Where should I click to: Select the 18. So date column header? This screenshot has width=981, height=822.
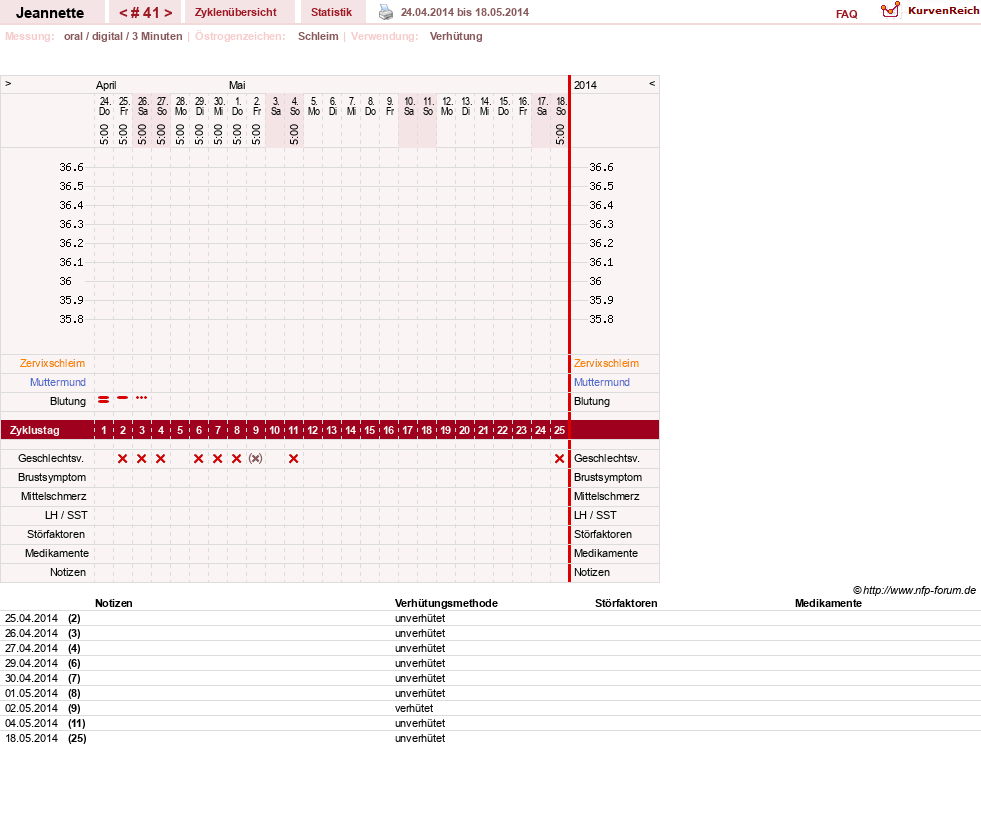pos(561,106)
